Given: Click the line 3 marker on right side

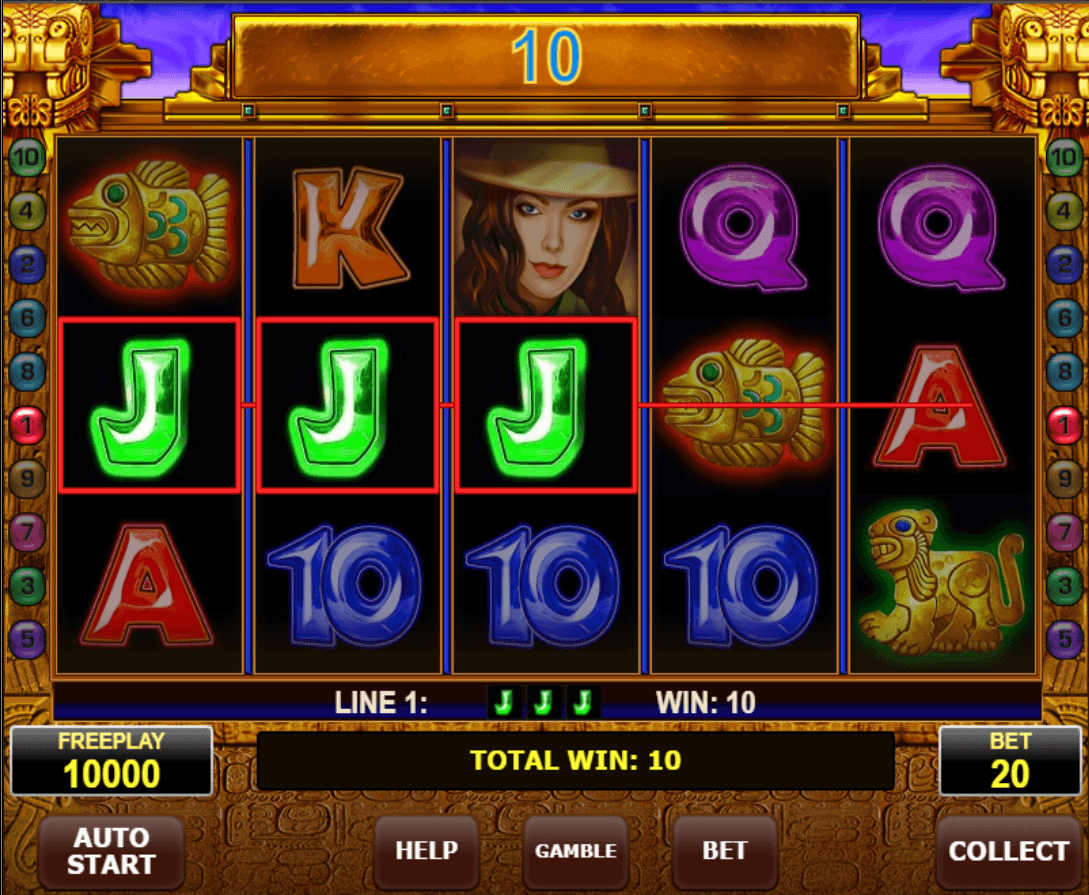Looking at the screenshot, I should click(x=1063, y=585).
